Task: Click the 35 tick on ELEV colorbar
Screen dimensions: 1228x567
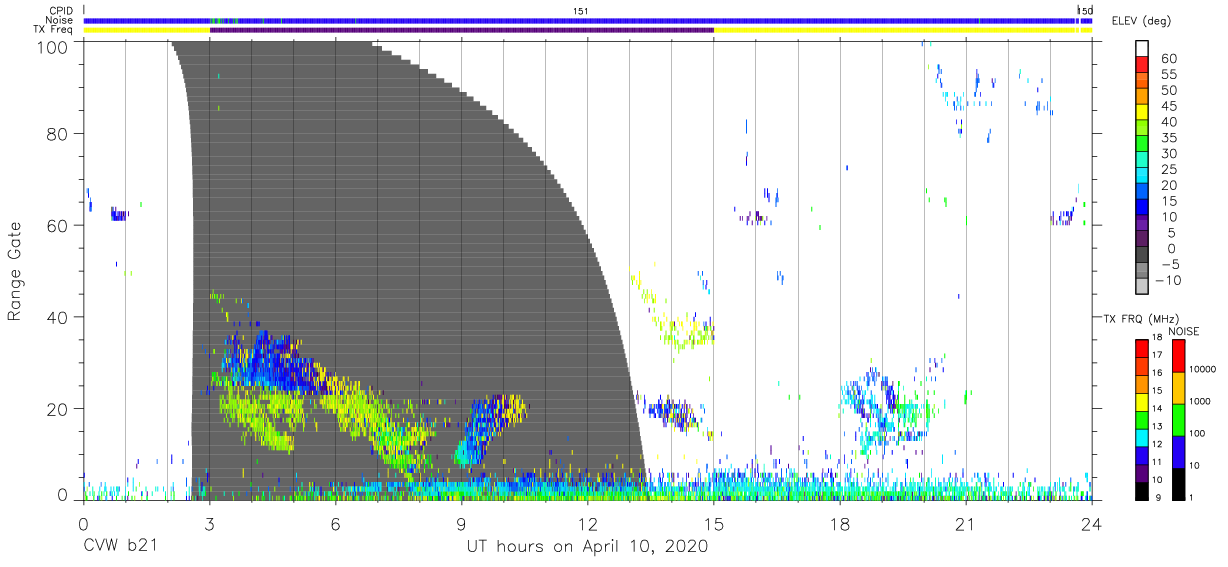Action: coord(1167,138)
